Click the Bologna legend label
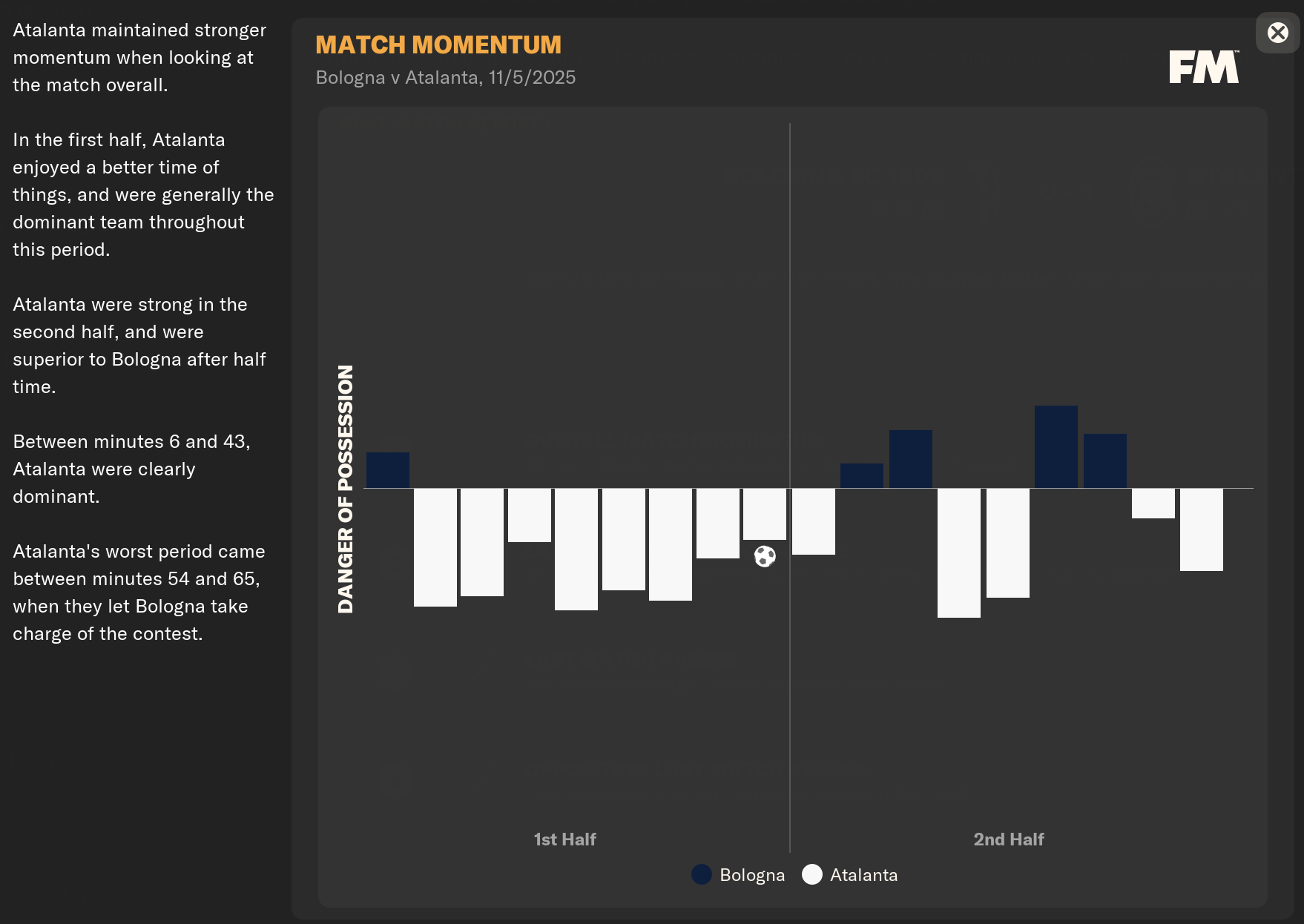Viewport: 1304px width, 924px height. (x=751, y=875)
